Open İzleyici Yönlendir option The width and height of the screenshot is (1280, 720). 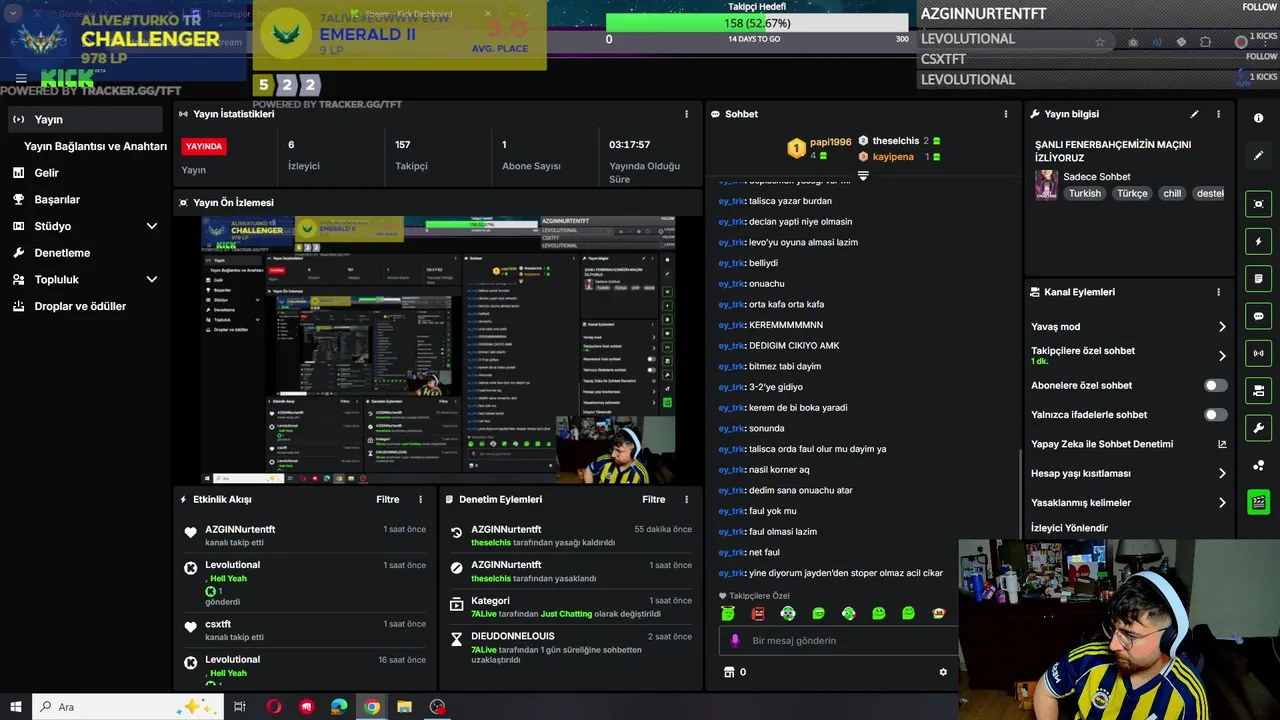(1069, 528)
